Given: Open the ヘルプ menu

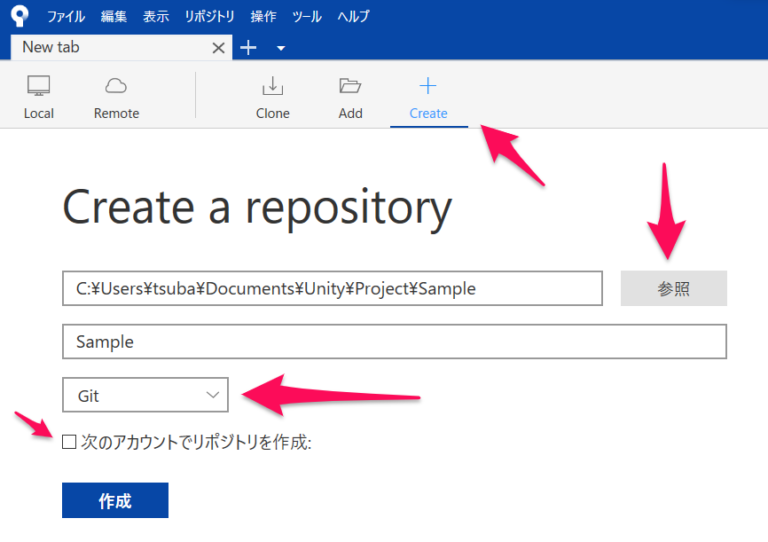Looking at the screenshot, I should [353, 16].
